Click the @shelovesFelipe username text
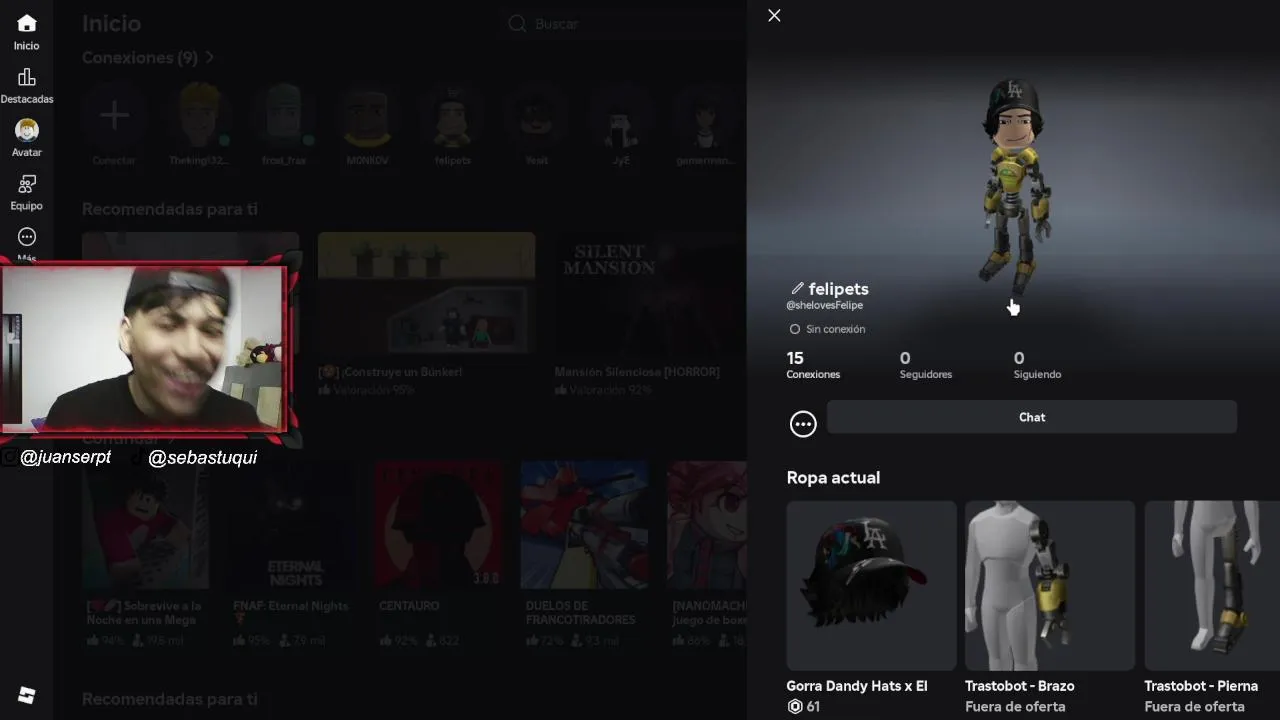 (825, 305)
